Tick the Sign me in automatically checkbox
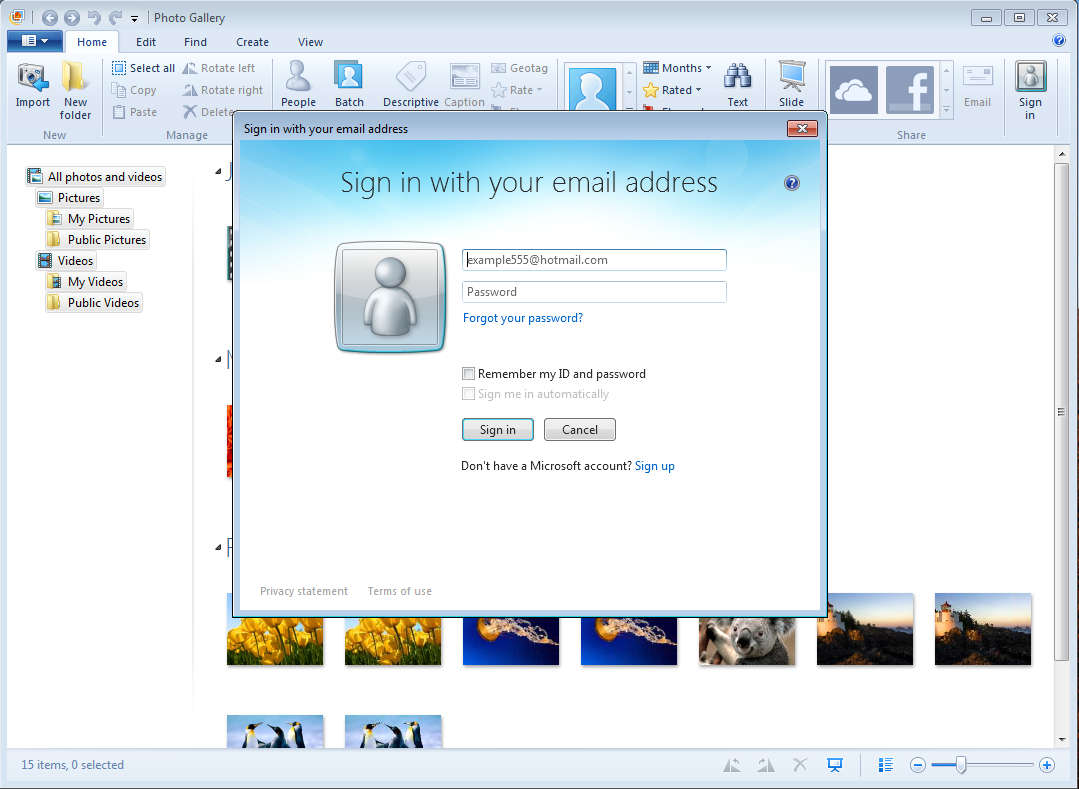The height and width of the screenshot is (789, 1079). click(x=468, y=394)
